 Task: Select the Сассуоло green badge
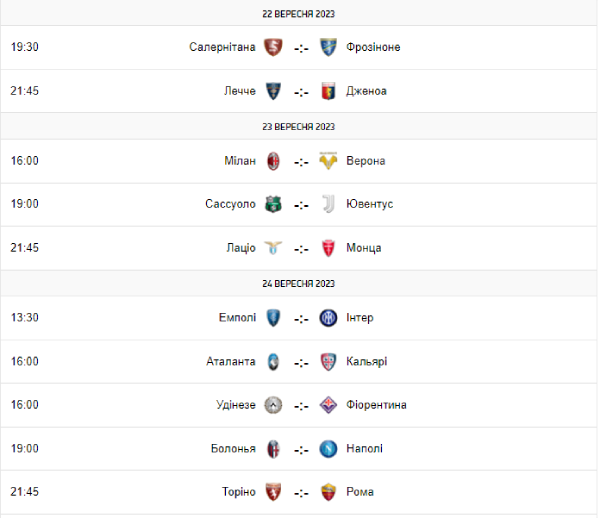(x=273, y=204)
